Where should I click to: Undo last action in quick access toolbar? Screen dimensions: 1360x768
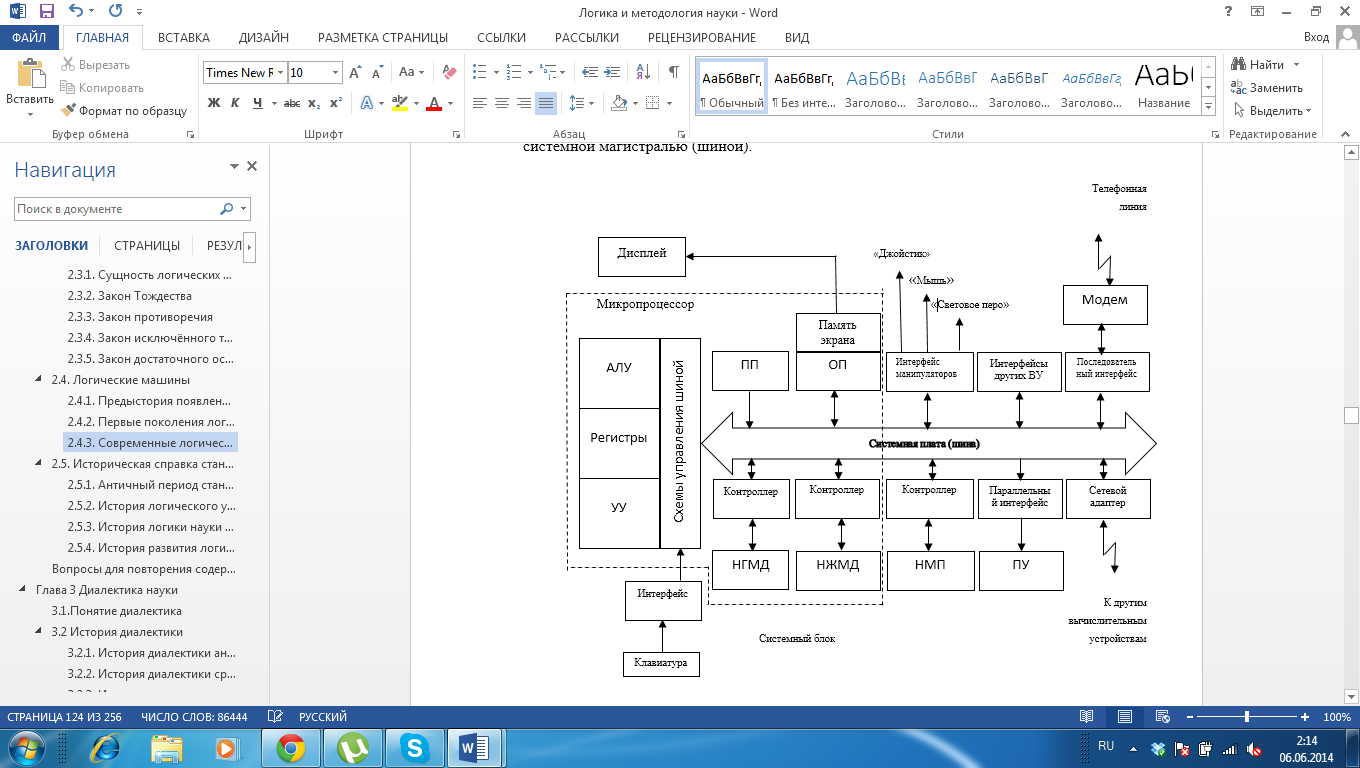point(77,12)
